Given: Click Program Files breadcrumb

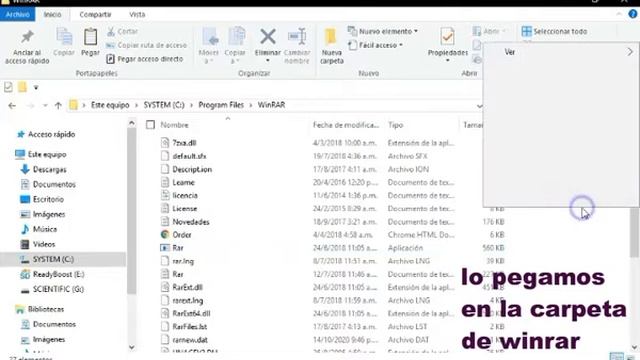Looking at the screenshot, I should (x=221, y=105).
